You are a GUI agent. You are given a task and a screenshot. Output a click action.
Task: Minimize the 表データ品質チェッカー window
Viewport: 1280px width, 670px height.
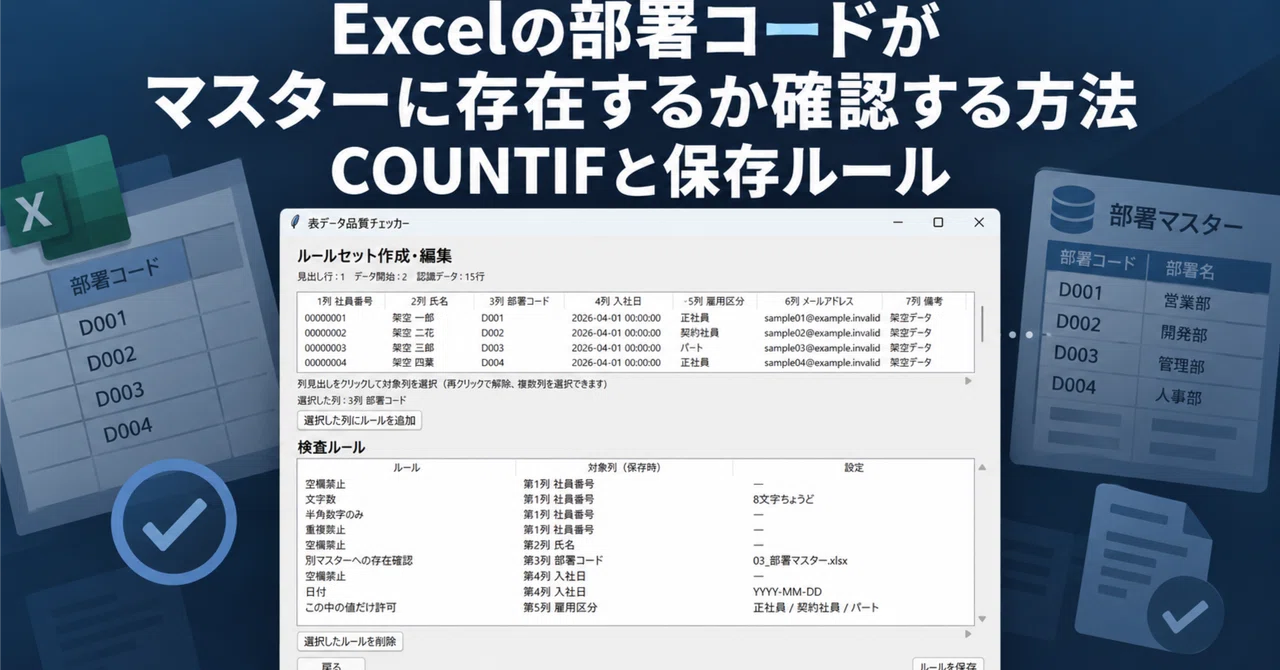pos(897,222)
